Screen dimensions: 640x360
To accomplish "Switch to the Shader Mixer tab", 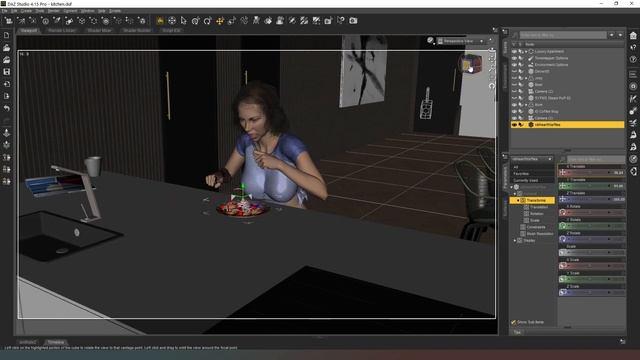I will coord(100,30).
